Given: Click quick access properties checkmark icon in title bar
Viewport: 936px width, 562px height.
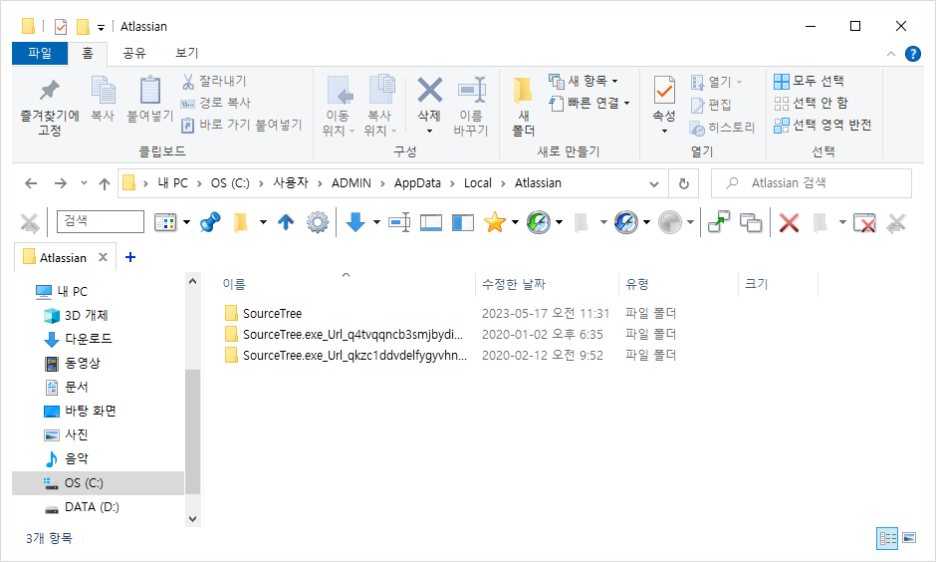Looking at the screenshot, I should 60,27.
